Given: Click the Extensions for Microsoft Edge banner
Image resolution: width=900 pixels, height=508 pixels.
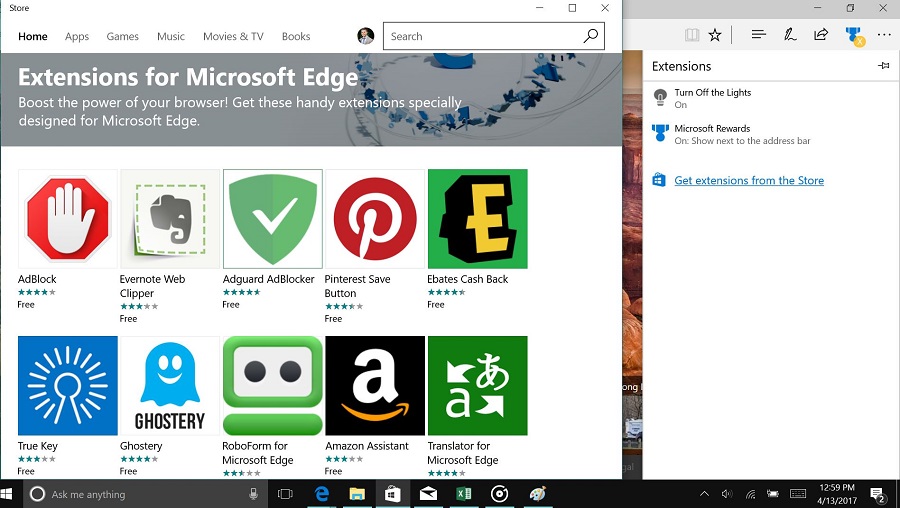Looking at the screenshot, I should 311,100.
